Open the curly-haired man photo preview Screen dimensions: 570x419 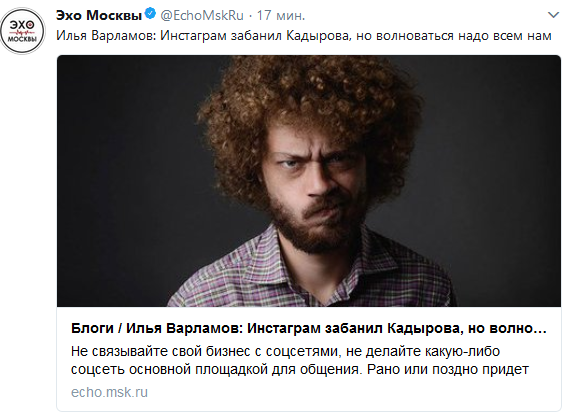[309, 181]
